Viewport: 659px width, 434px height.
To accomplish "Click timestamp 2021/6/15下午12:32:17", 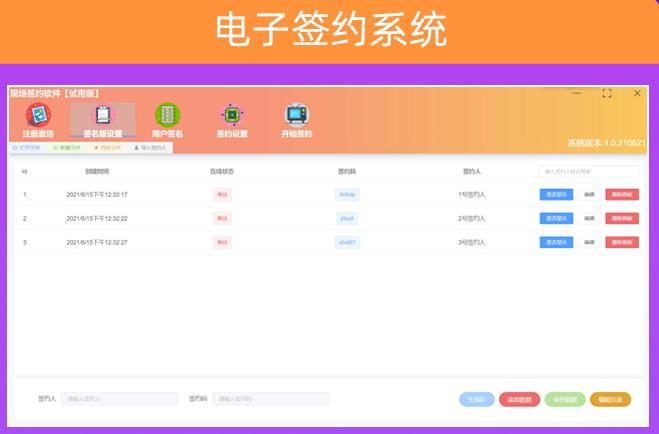I will tap(97, 195).
